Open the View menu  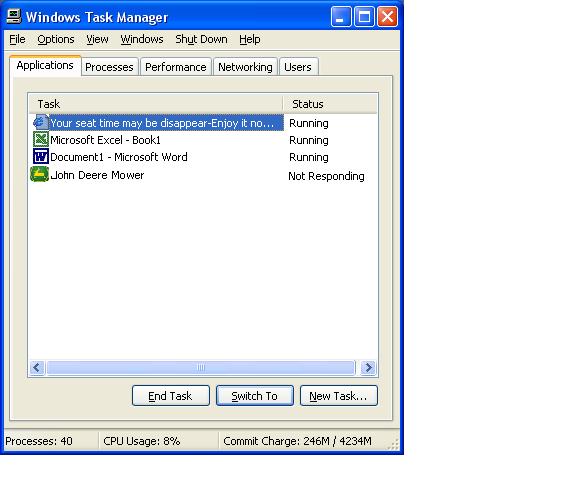(x=97, y=39)
